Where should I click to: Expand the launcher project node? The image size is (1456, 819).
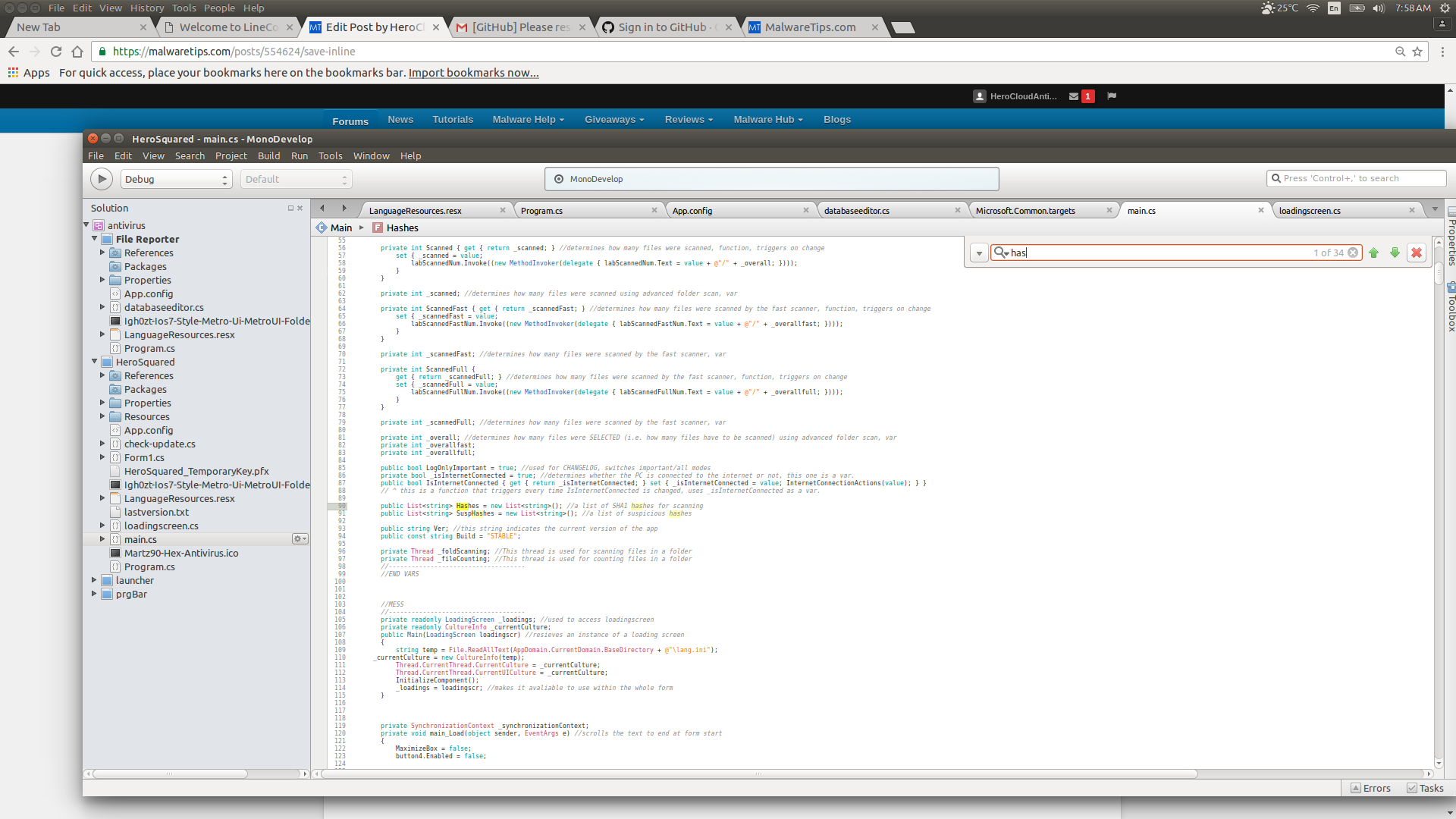pos(94,580)
